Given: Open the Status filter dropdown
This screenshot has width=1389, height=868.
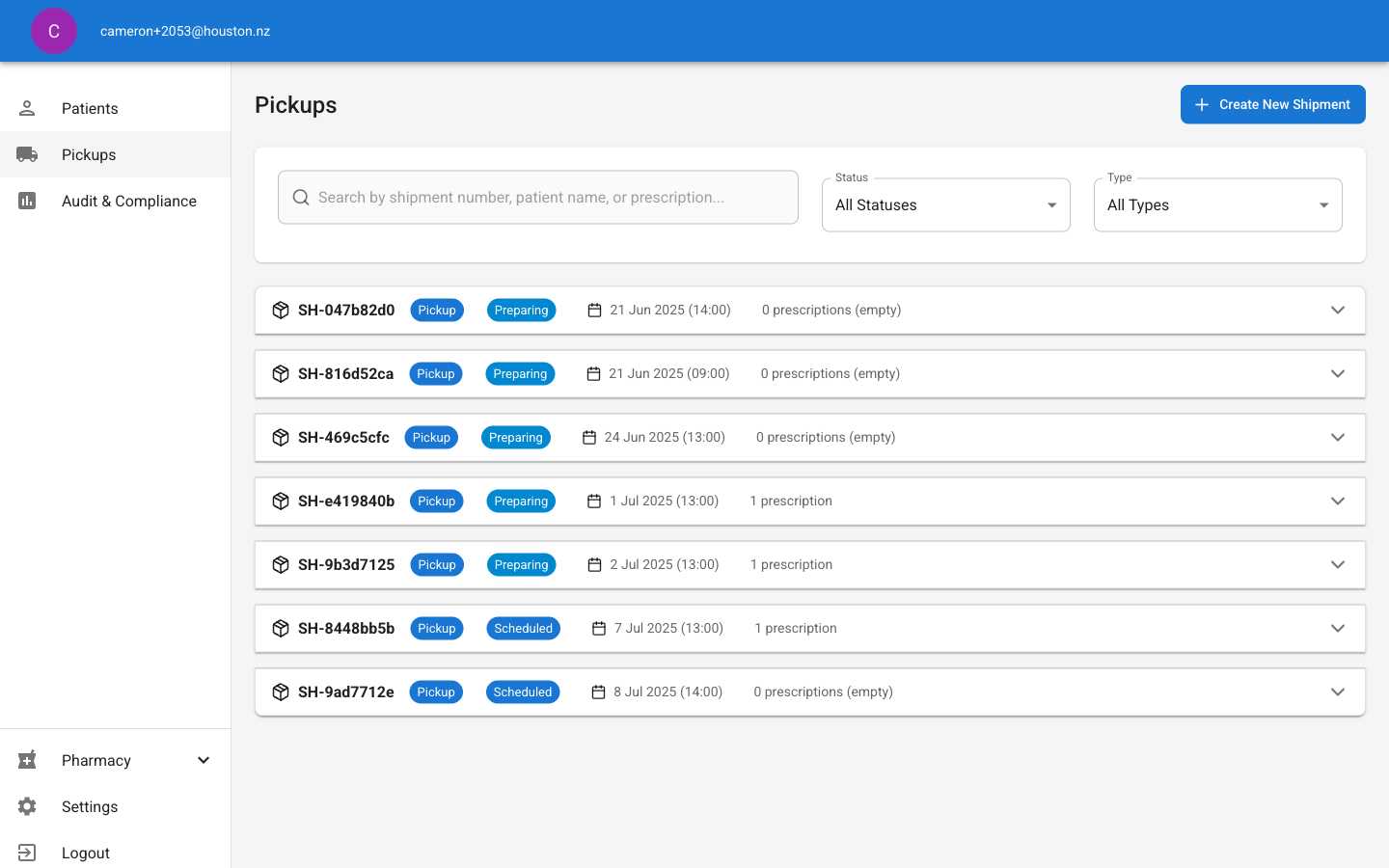Looking at the screenshot, I should click(946, 204).
